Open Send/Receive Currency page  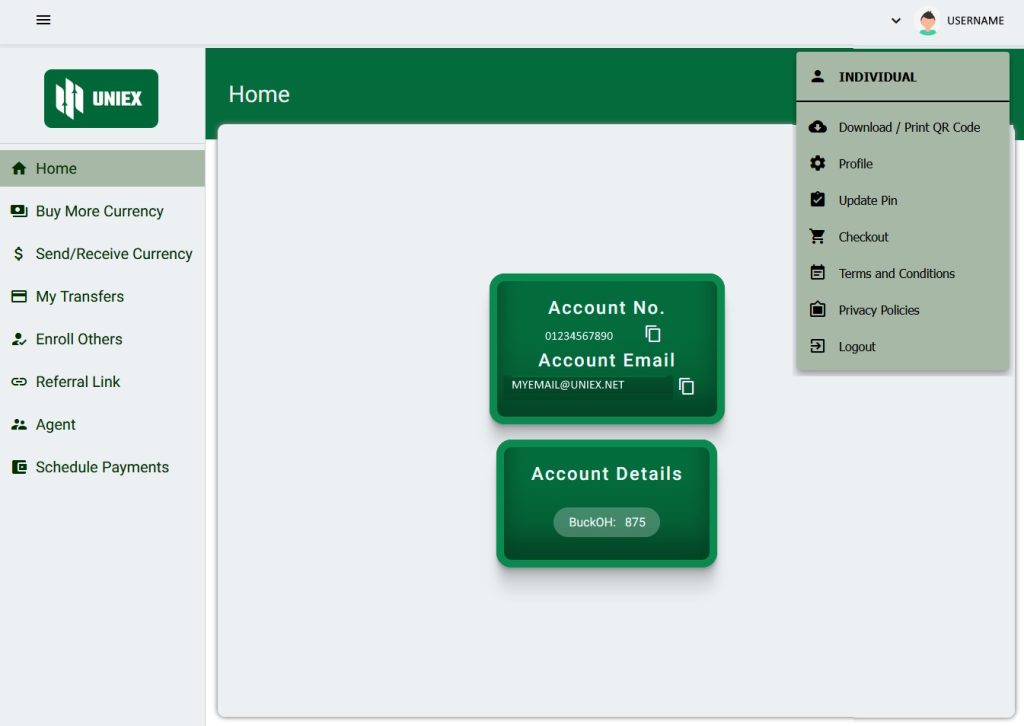(113, 254)
